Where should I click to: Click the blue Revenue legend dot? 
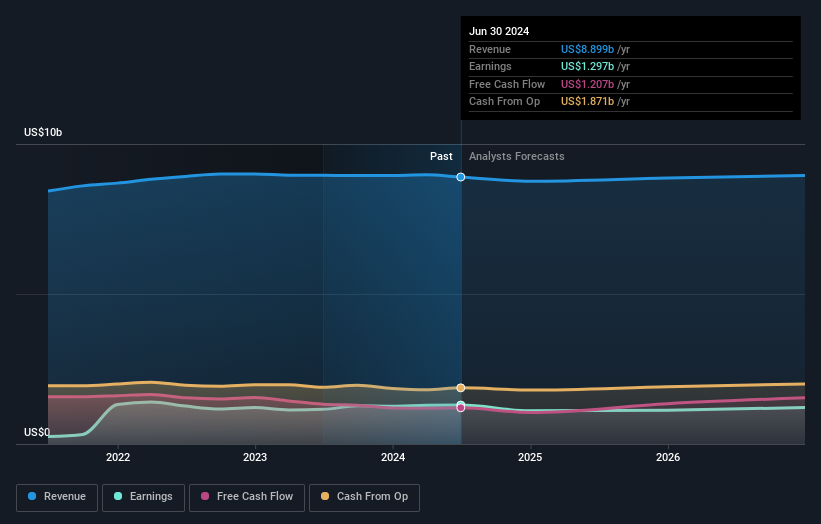(x=32, y=496)
